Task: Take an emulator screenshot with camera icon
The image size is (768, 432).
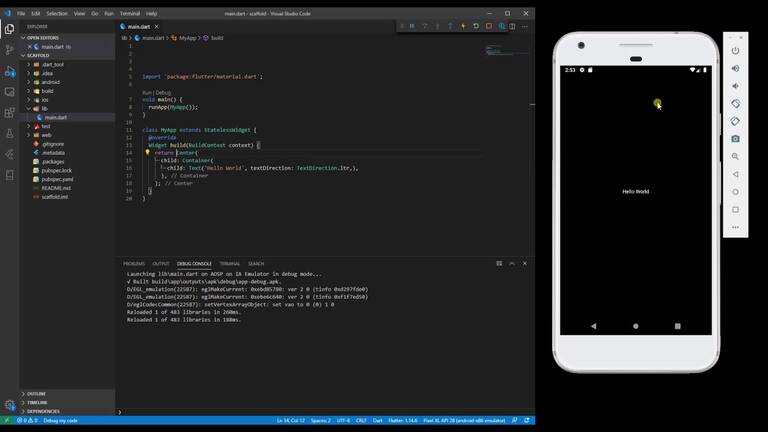Action: pos(736,139)
